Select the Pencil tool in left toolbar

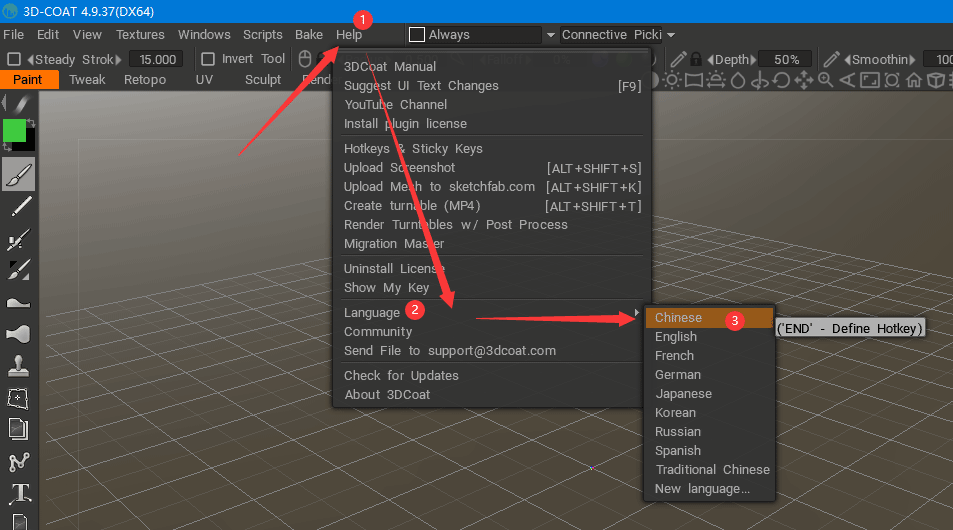pos(19,207)
